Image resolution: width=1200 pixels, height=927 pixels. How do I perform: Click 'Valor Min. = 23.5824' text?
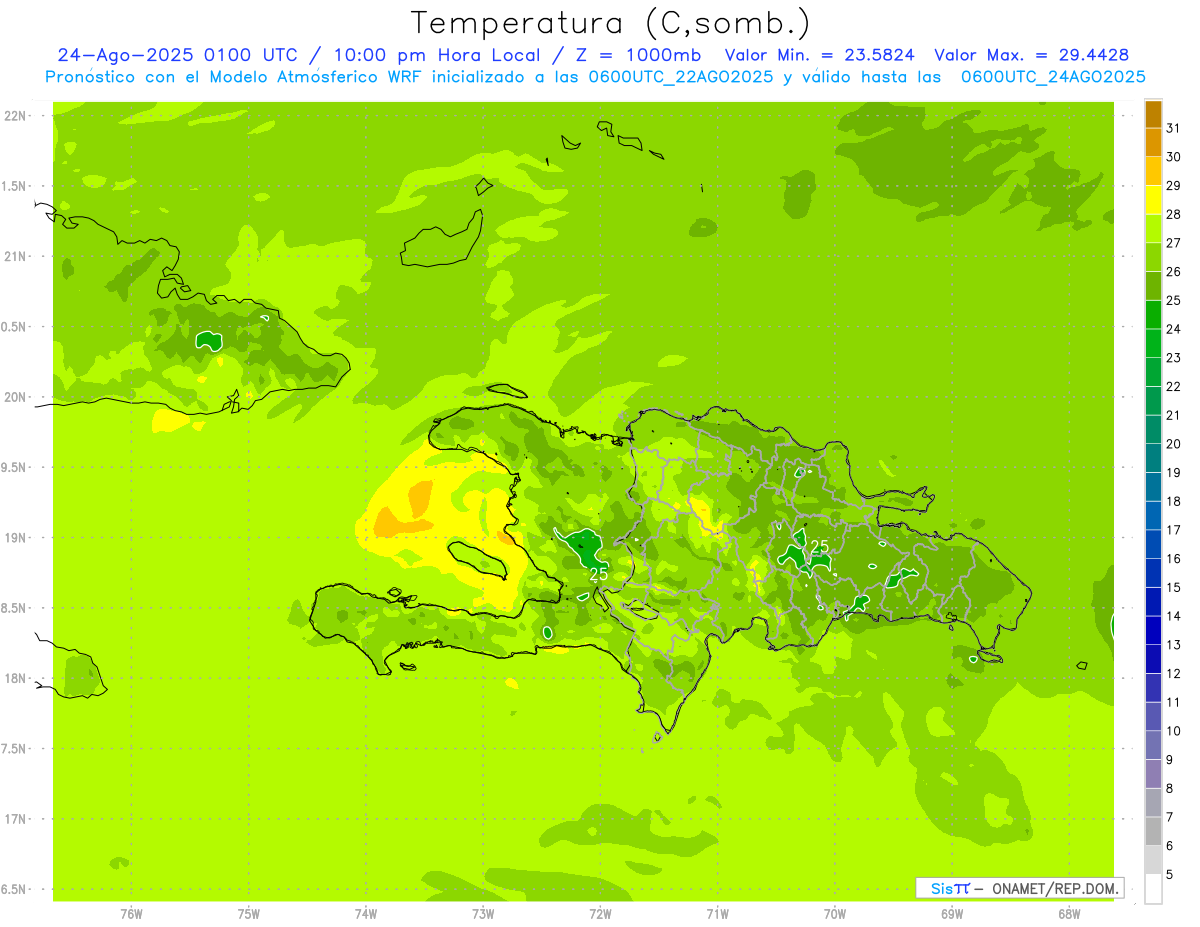(x=821, y=55)
